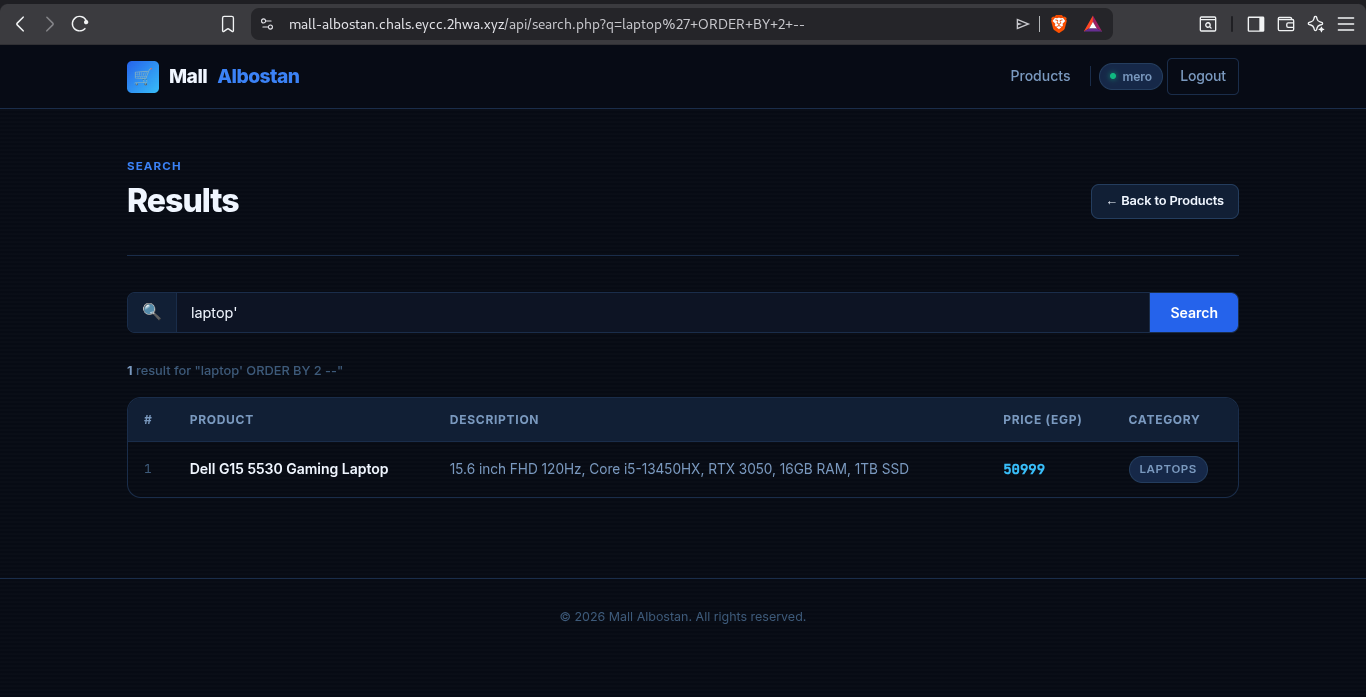1366x697 pixels.
Task: Click the # column header
Action: pos(148,420)
